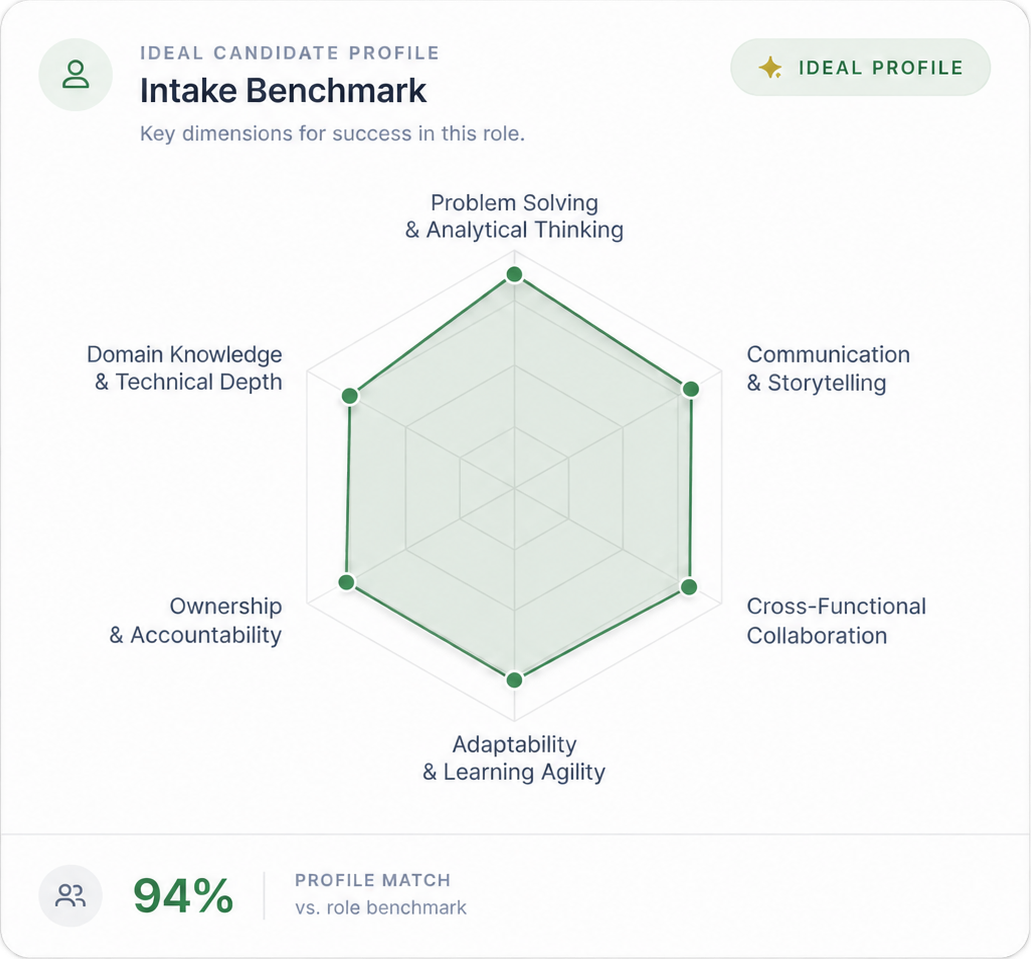Click the Communication & Storytelling axis label
Image resolution: width=1031 pixels, height=959 pixels.
click(828, 368)
